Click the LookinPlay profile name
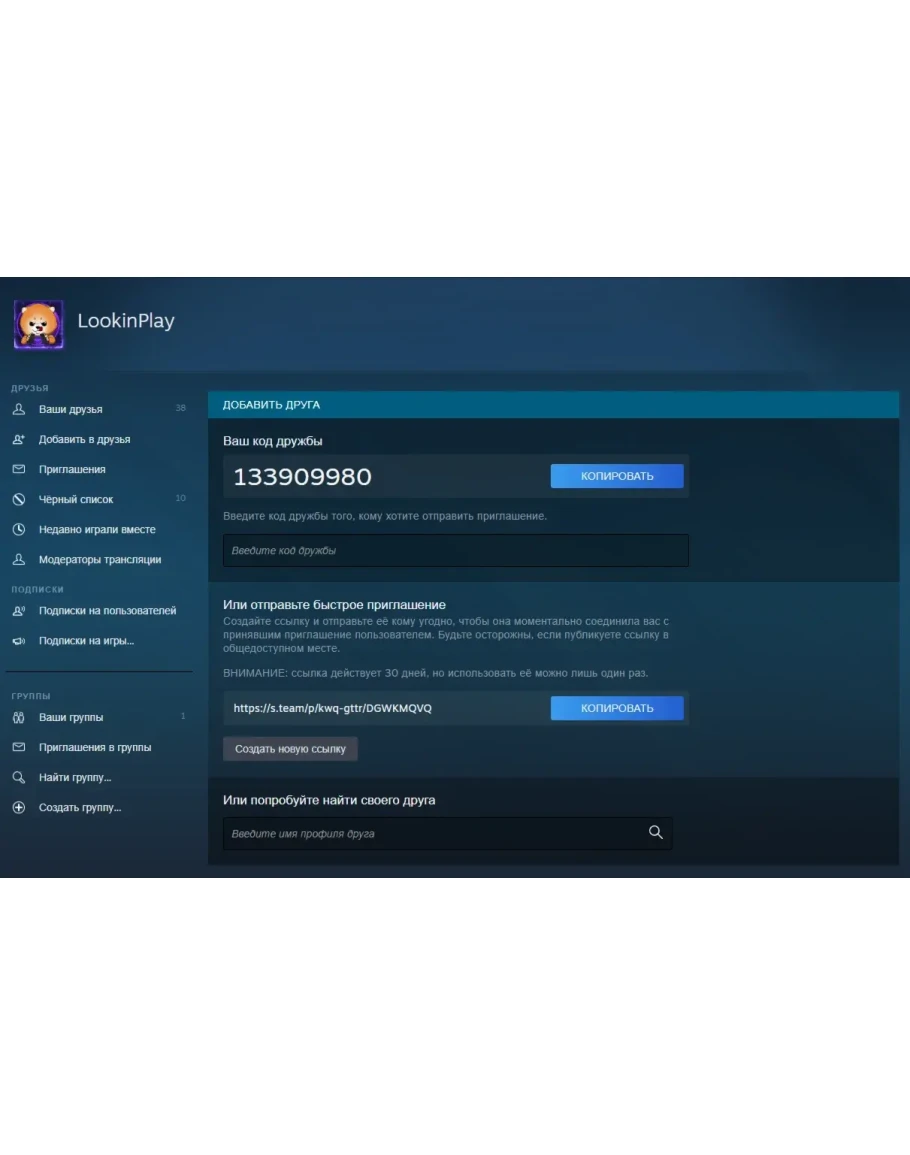Image resolution: width=910 pixels, height=1155 pixels. [126, 321]
